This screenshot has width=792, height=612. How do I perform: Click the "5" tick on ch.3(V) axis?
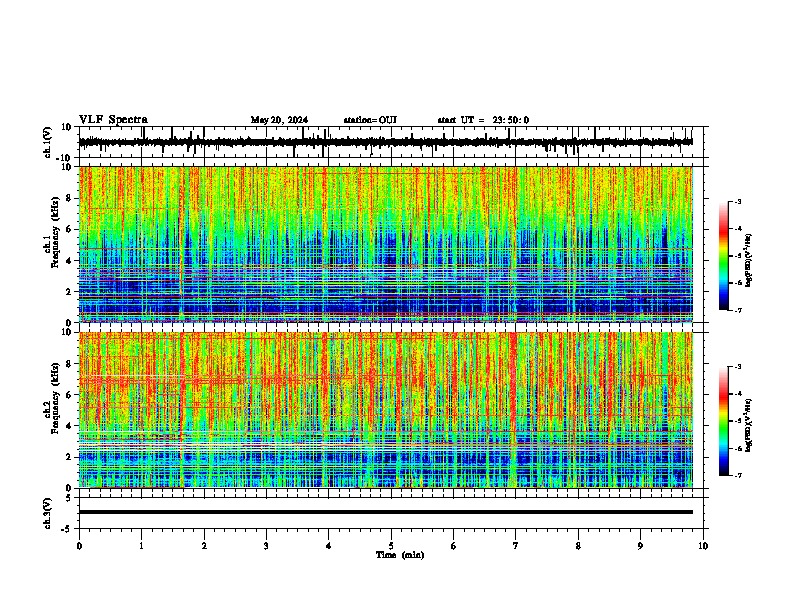coord(69,498)
